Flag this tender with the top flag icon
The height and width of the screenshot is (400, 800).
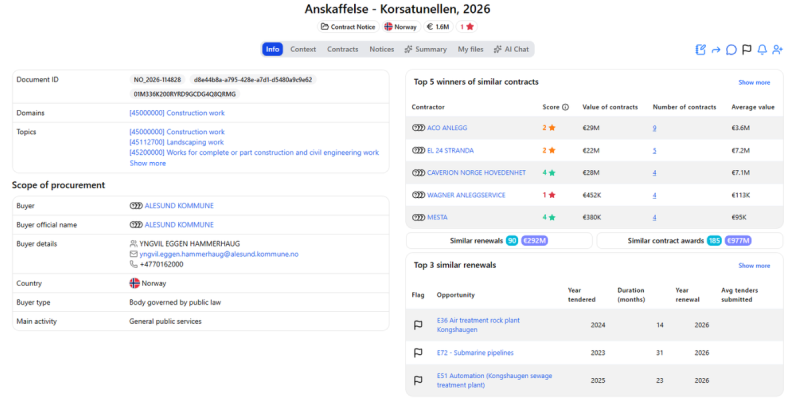tap(746, 49)
